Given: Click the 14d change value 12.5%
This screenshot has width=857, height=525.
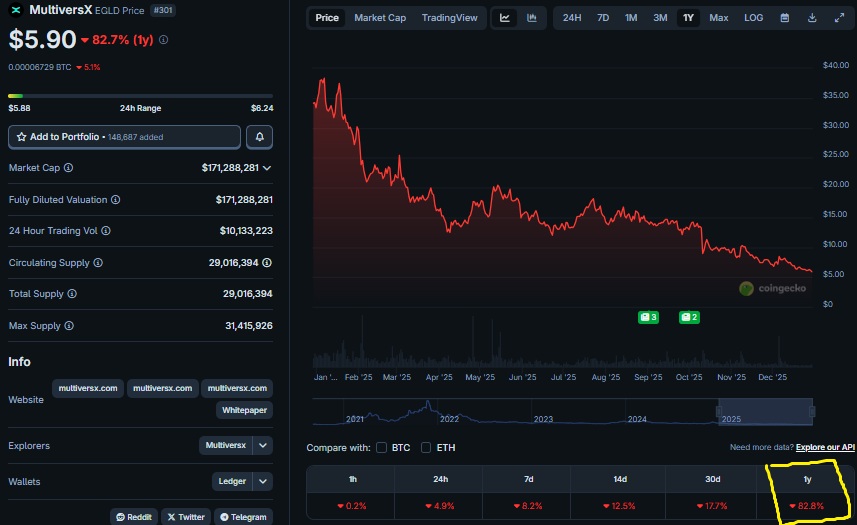Looking at the screenshot, I should (x=619, y=506).
